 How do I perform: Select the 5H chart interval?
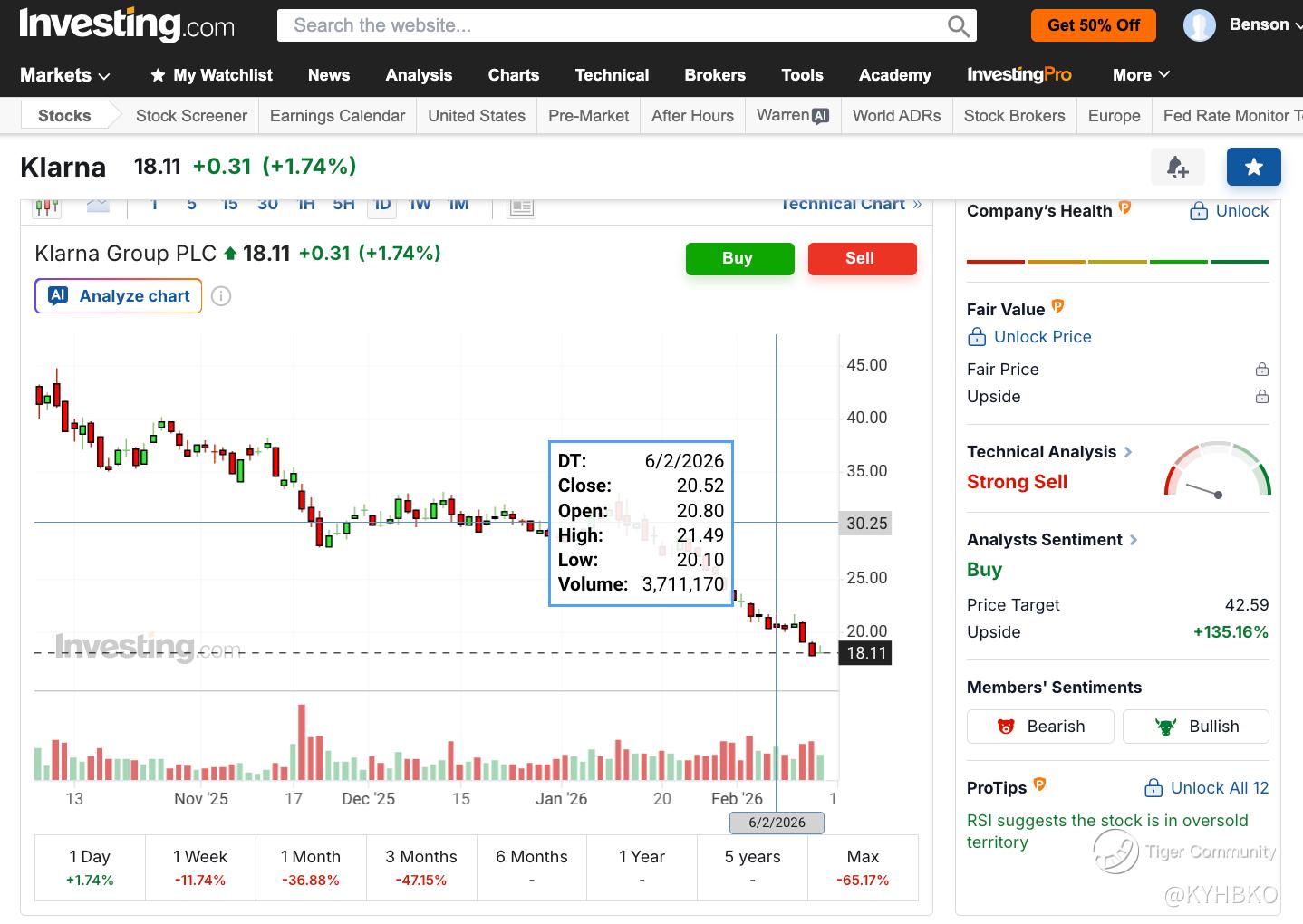tap(343, 205)
